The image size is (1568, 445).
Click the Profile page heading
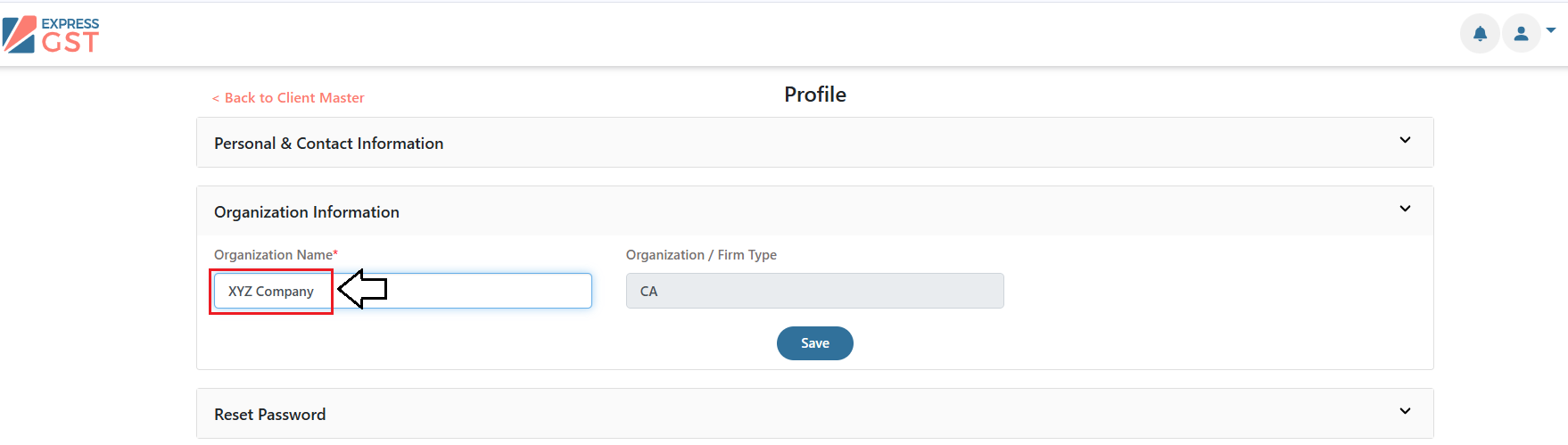pyautogui.click(x=815, y=95)
